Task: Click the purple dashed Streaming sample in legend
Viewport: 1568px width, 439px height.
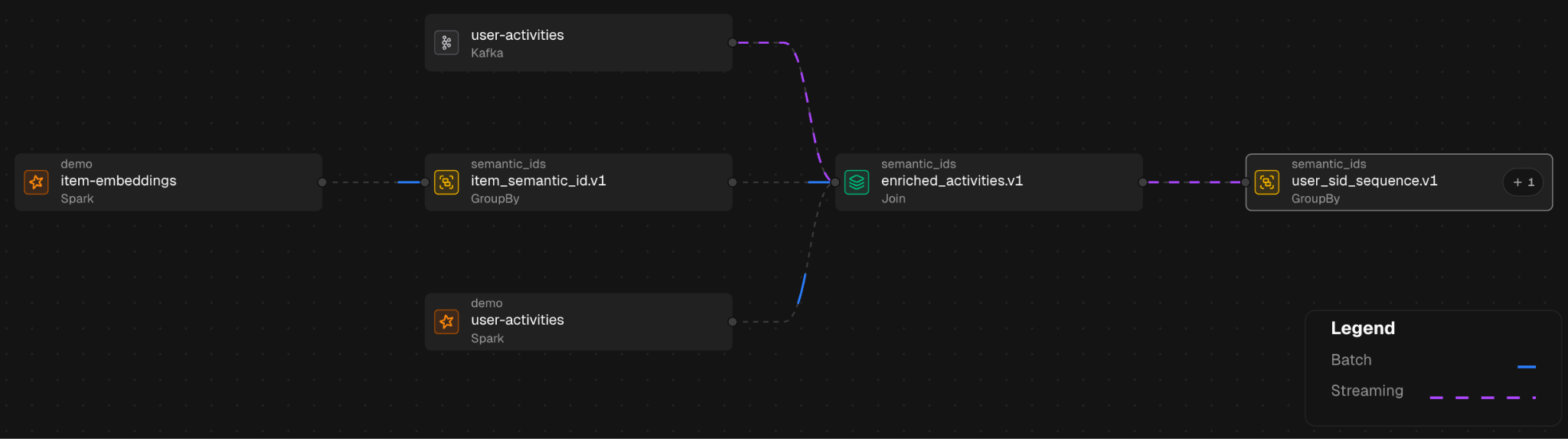Action: pyautogui.click(x=1483, y=398)
